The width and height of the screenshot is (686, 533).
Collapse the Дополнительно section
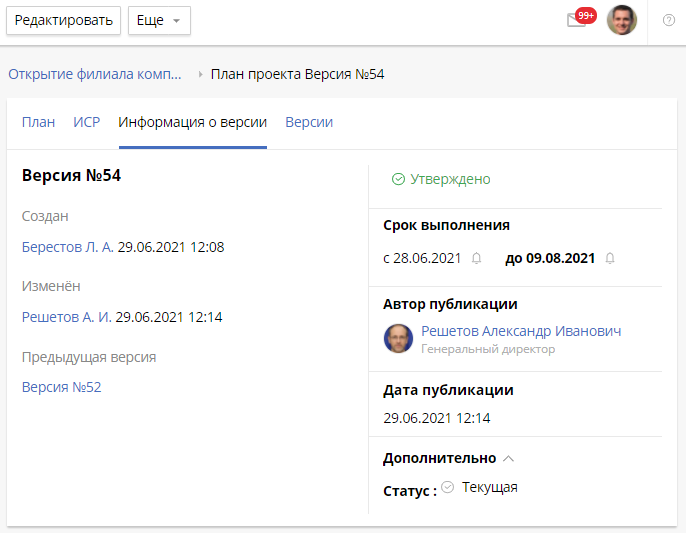508,458
